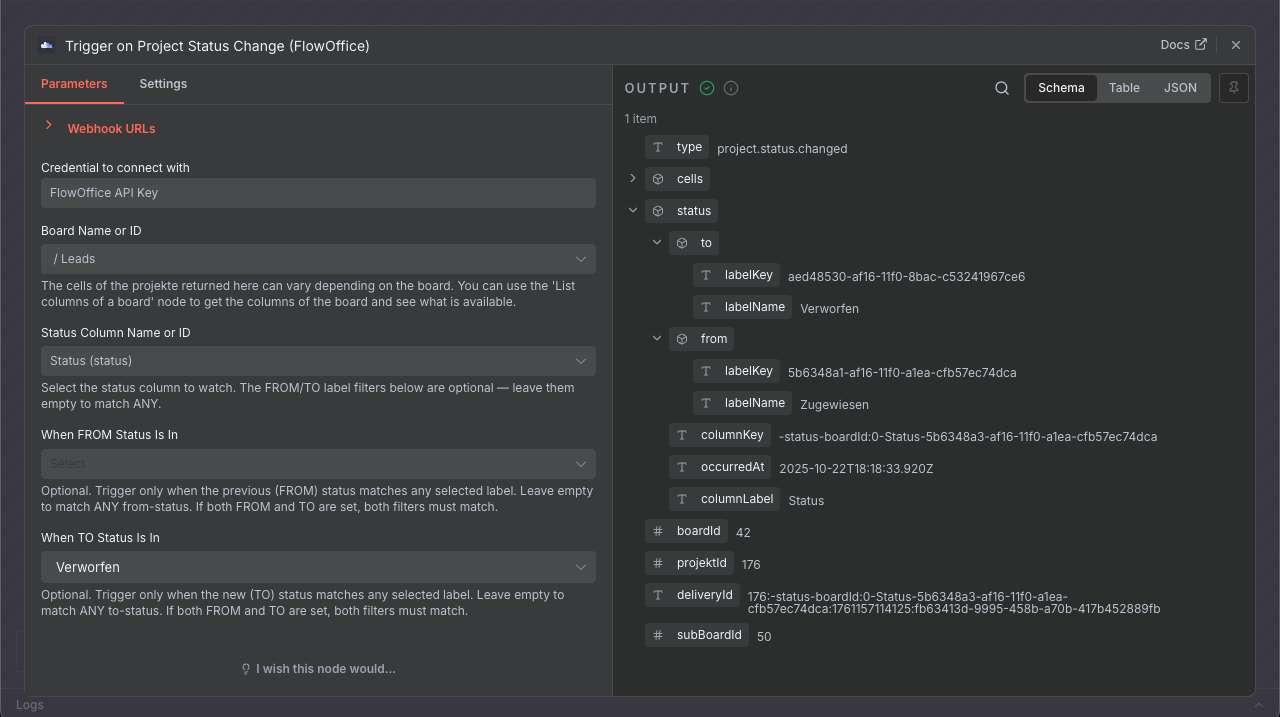Image resolution: width=1280 pixels, height=717 pixels.
Task: Click the text type icon beside deliveryId
Action: [658, 595]
